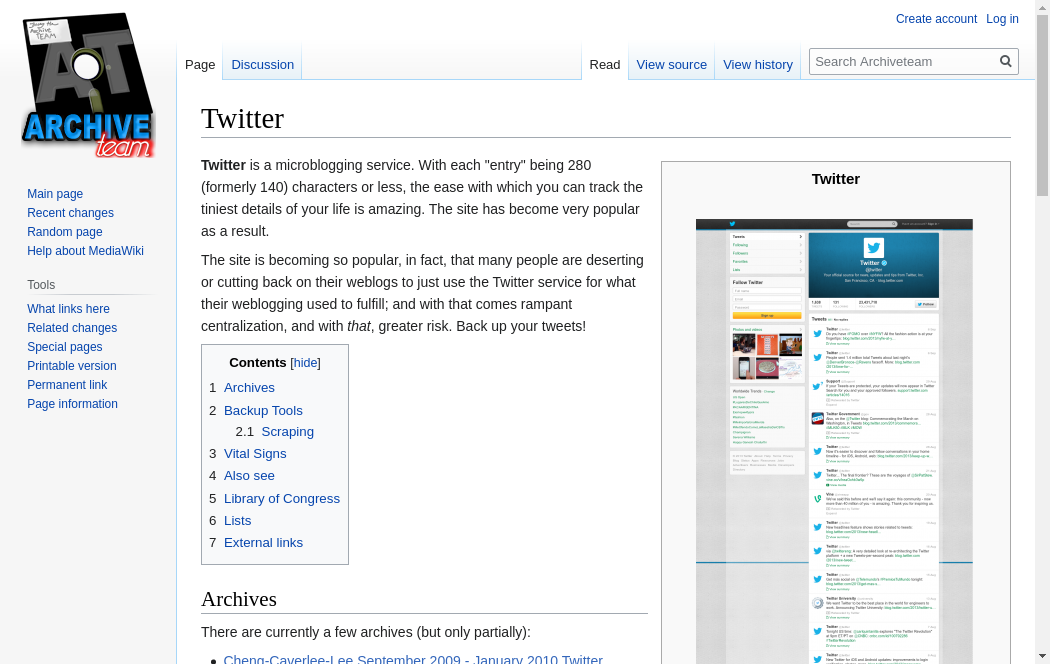Jump to Library of Congress section
1050x664 pixels.
[x=281, y=498]
